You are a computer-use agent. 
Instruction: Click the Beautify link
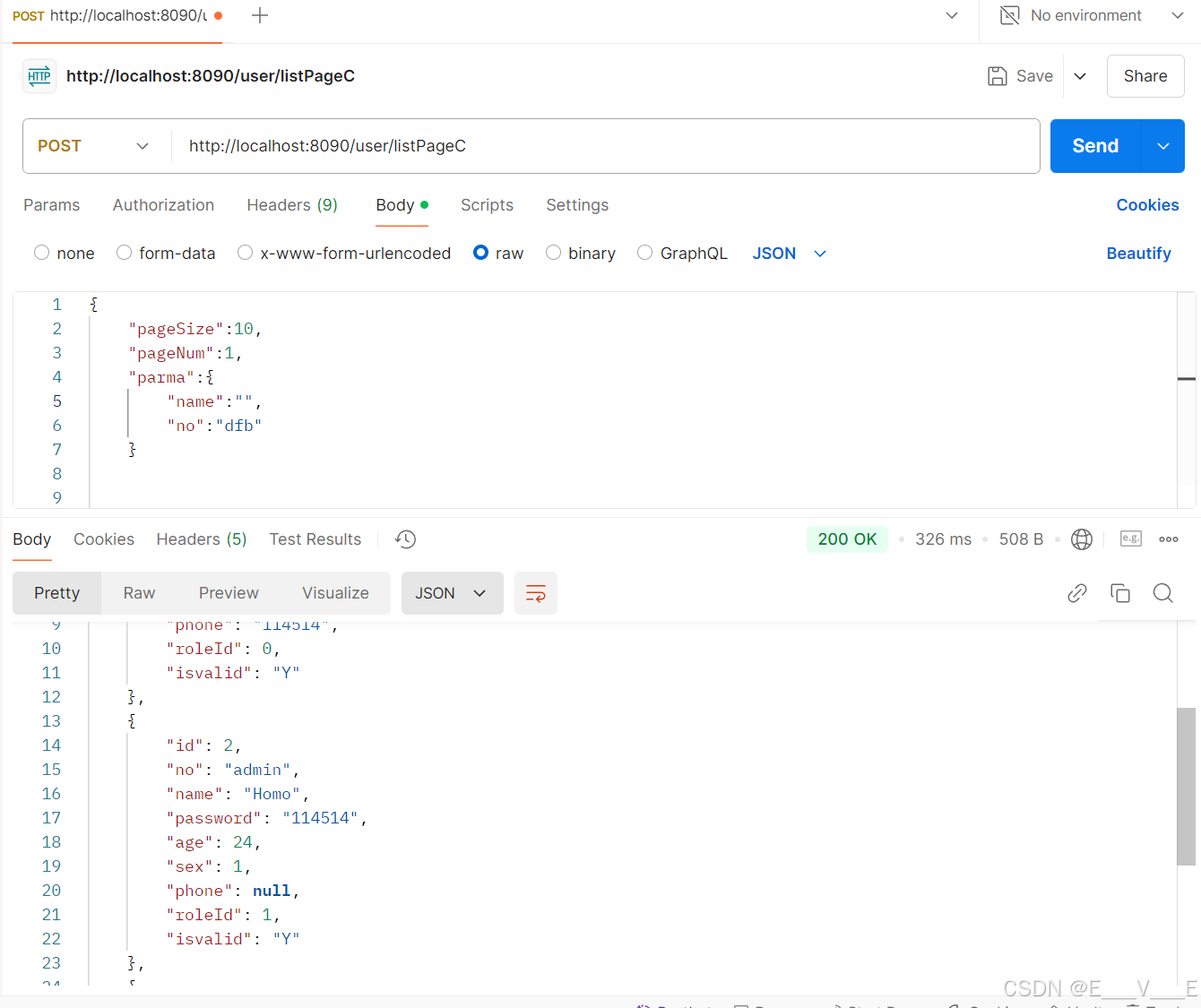[1138, 254]
